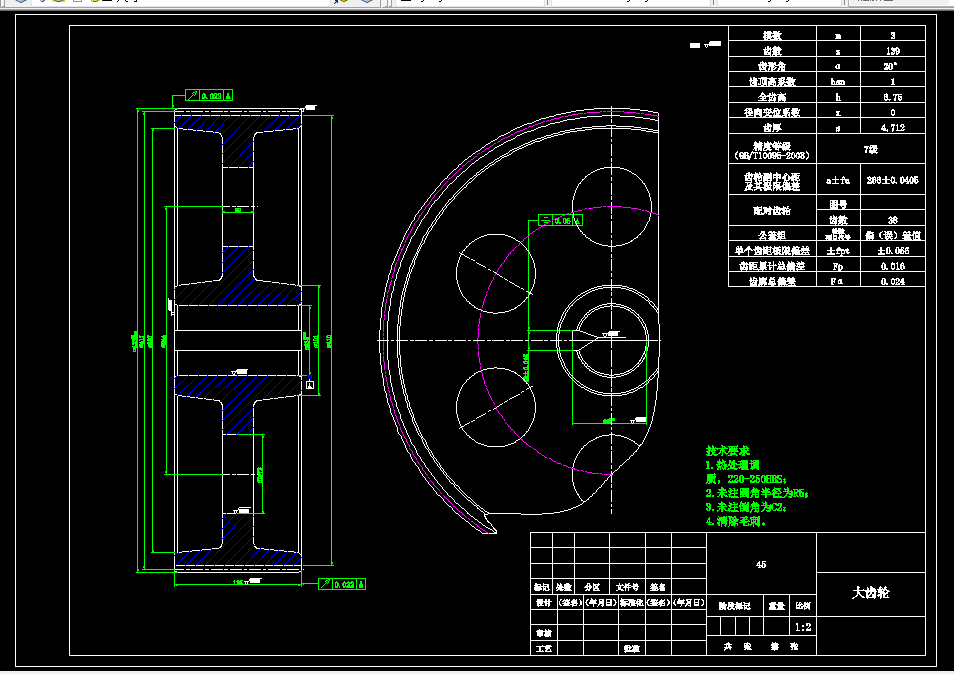Select the 齿厚 label
Screen dimensions: 954x674
[772, 128]
